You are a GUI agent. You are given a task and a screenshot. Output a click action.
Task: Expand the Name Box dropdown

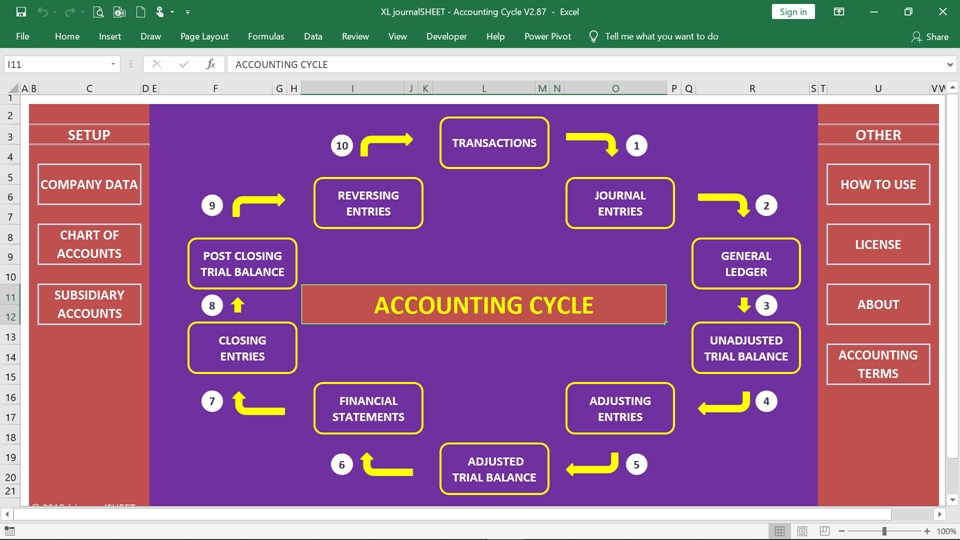(113, 64)
